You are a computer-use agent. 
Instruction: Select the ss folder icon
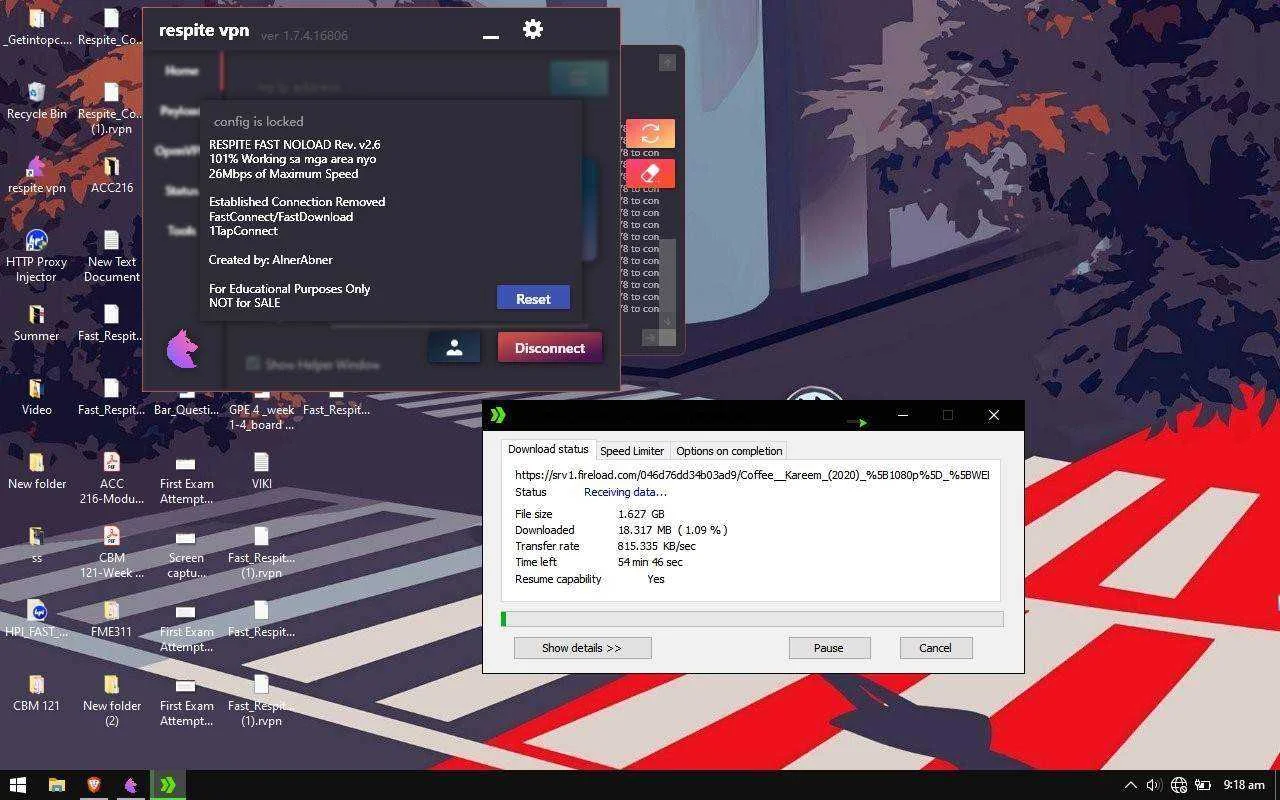pos(37,545)
